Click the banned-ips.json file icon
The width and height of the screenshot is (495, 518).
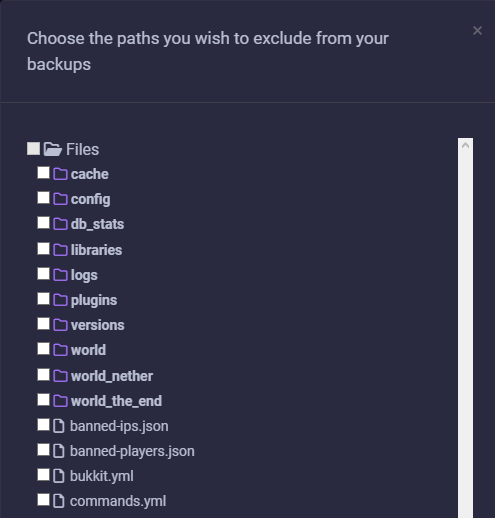[x=59, y=426]
